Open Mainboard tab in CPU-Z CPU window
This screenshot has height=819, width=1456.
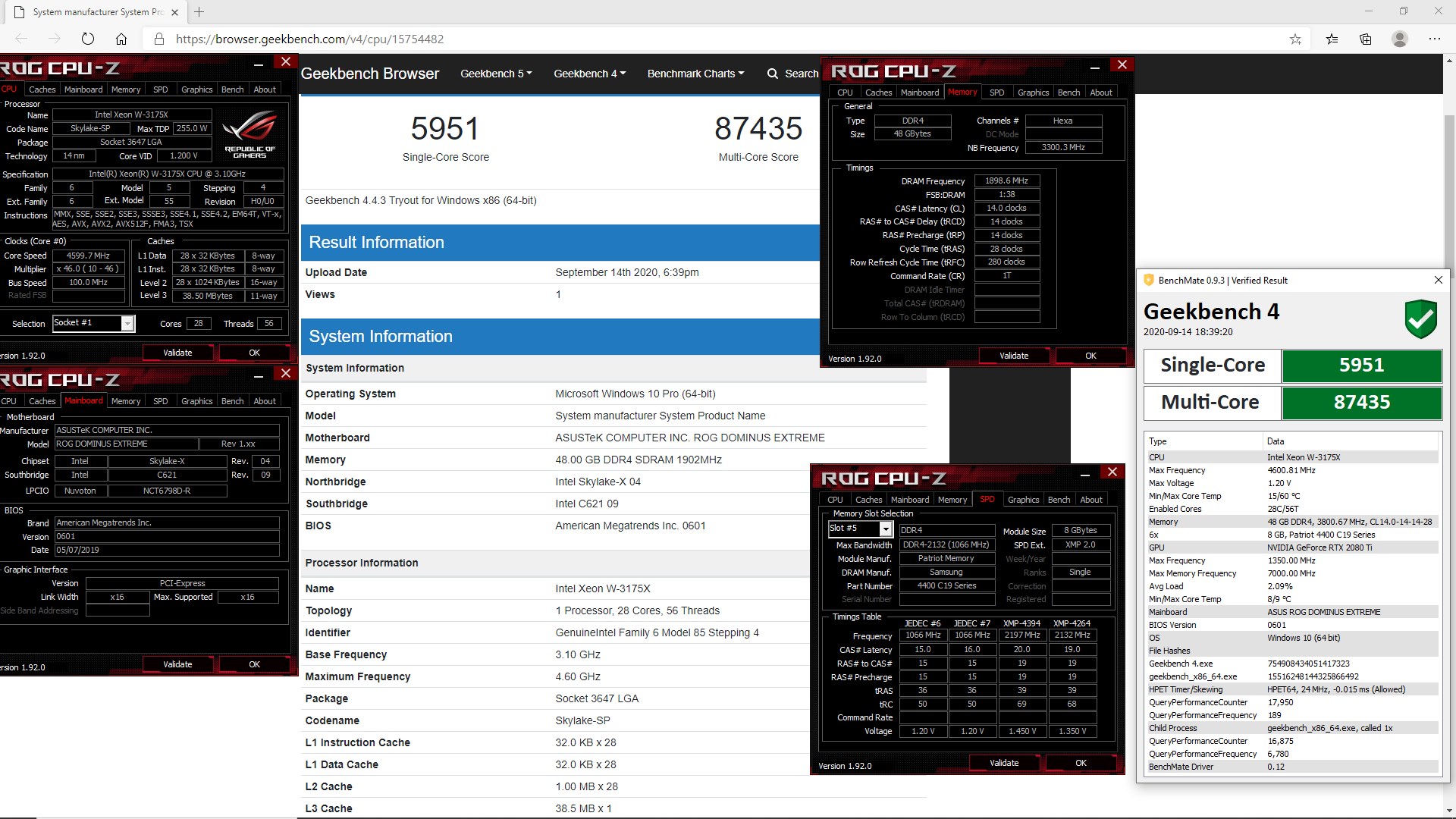(83, 89)
